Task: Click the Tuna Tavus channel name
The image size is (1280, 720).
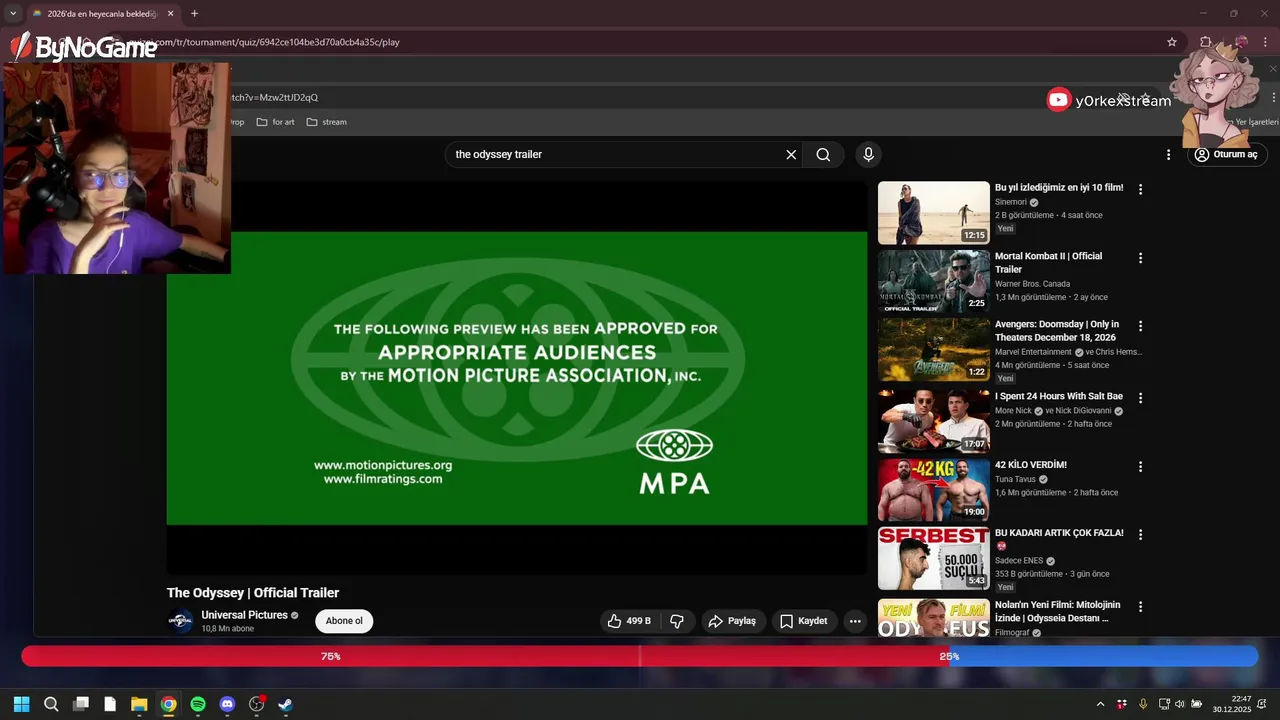Action: (x=1015, y=479)
